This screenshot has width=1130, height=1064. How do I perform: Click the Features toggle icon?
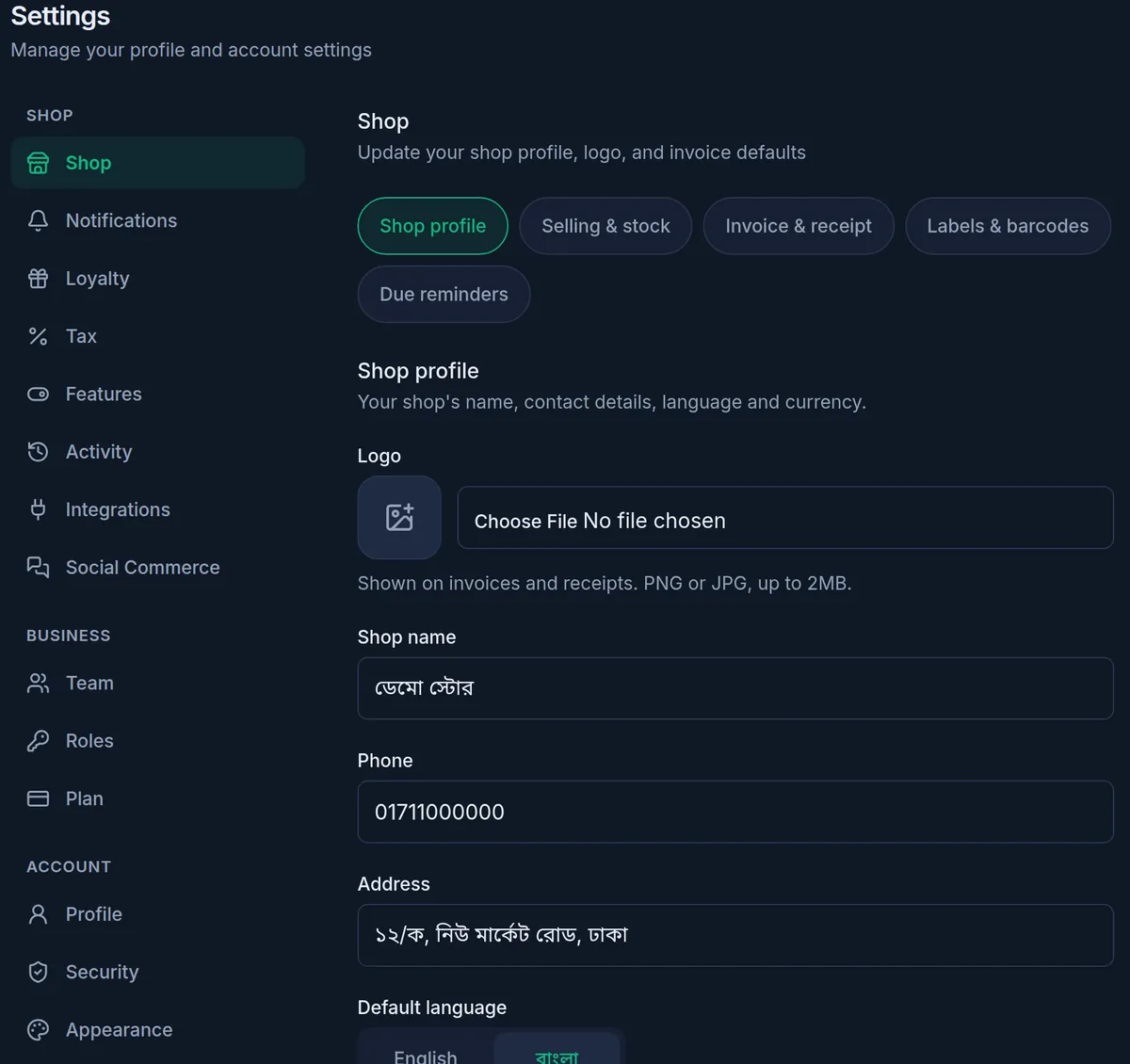point(38,395)
